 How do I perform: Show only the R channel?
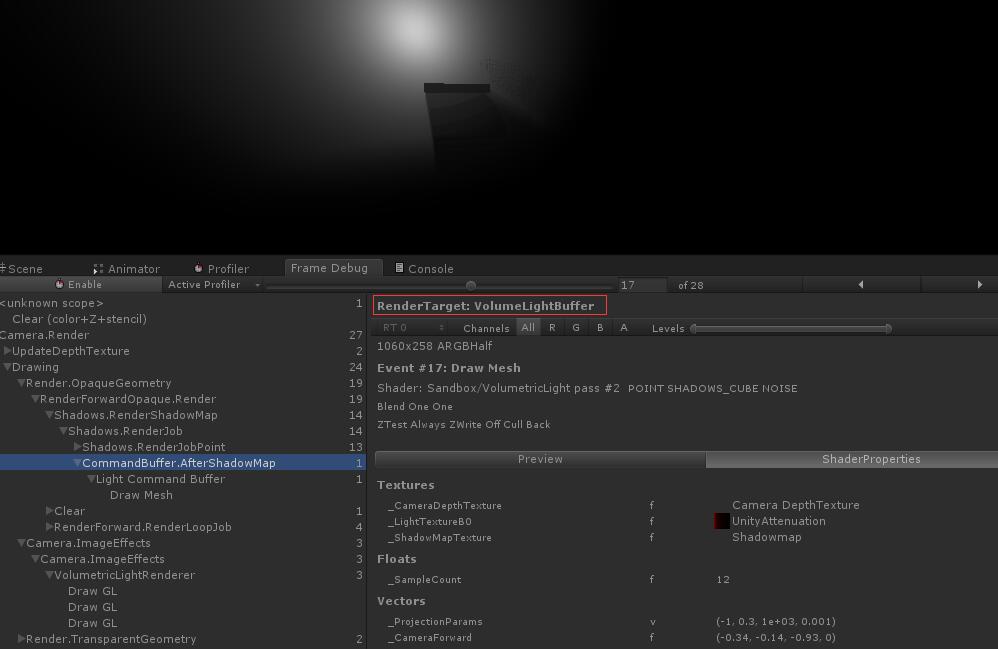(x=552, y=328)
